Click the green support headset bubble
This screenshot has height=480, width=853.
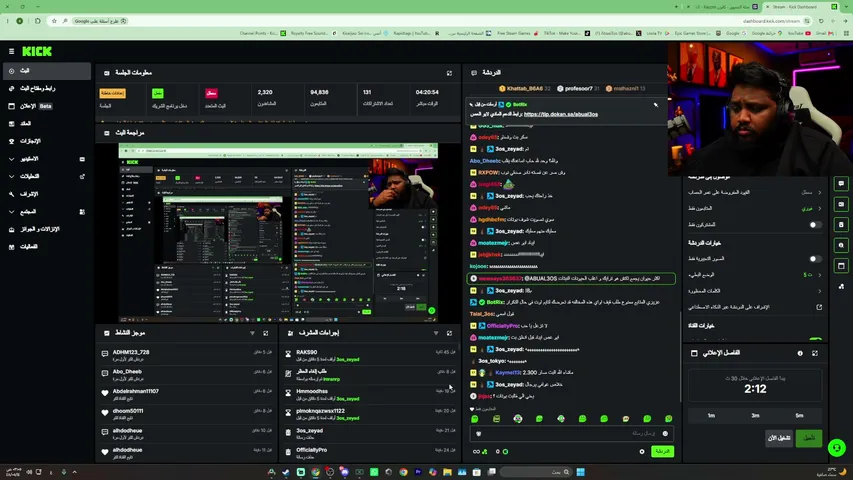click(x=837, y=448)
